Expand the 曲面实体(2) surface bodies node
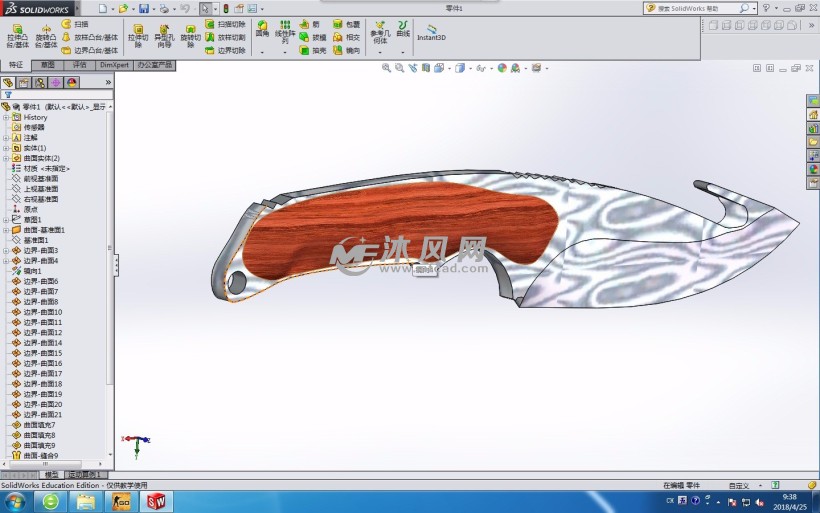Screen dimensions: 820x513 5,158
